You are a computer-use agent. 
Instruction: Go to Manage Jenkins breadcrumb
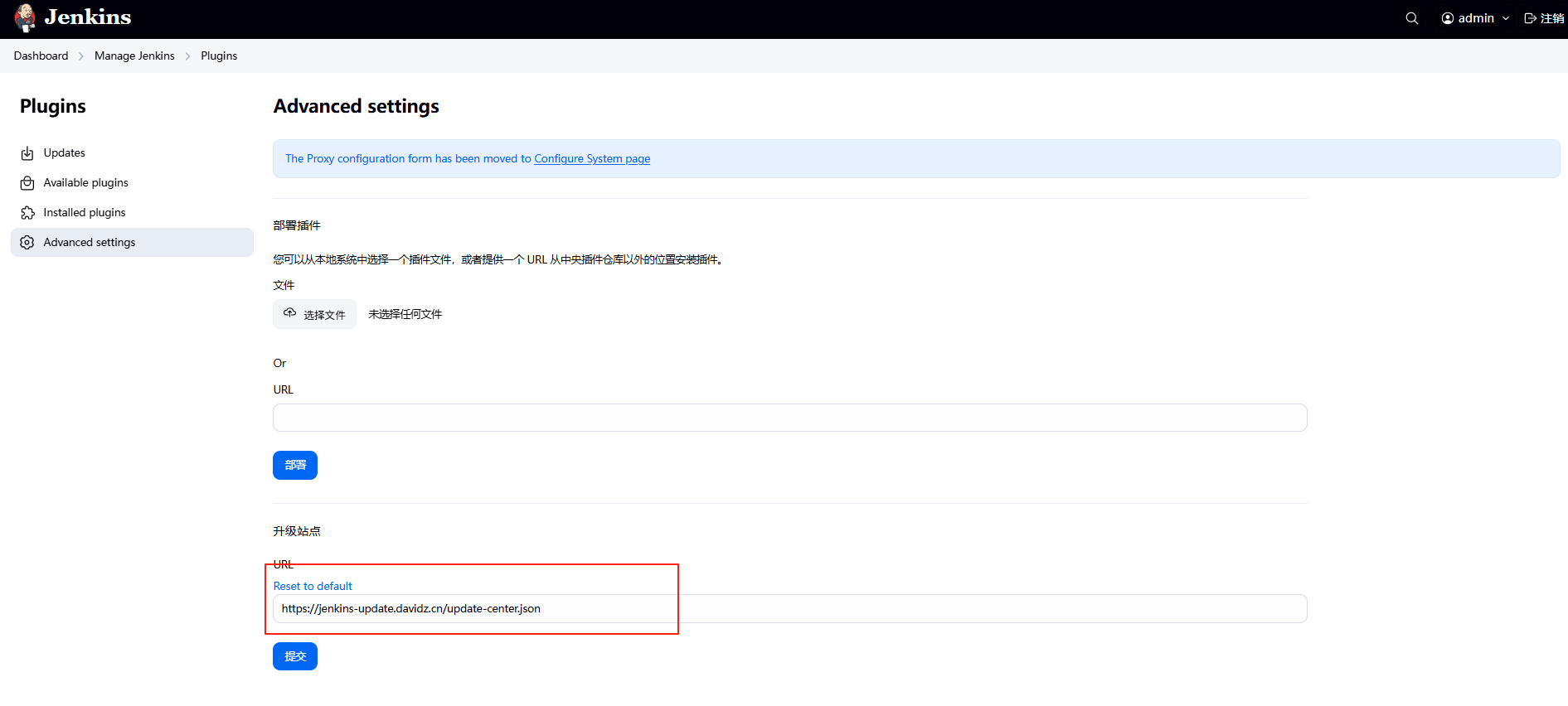(x=134, y=56)
